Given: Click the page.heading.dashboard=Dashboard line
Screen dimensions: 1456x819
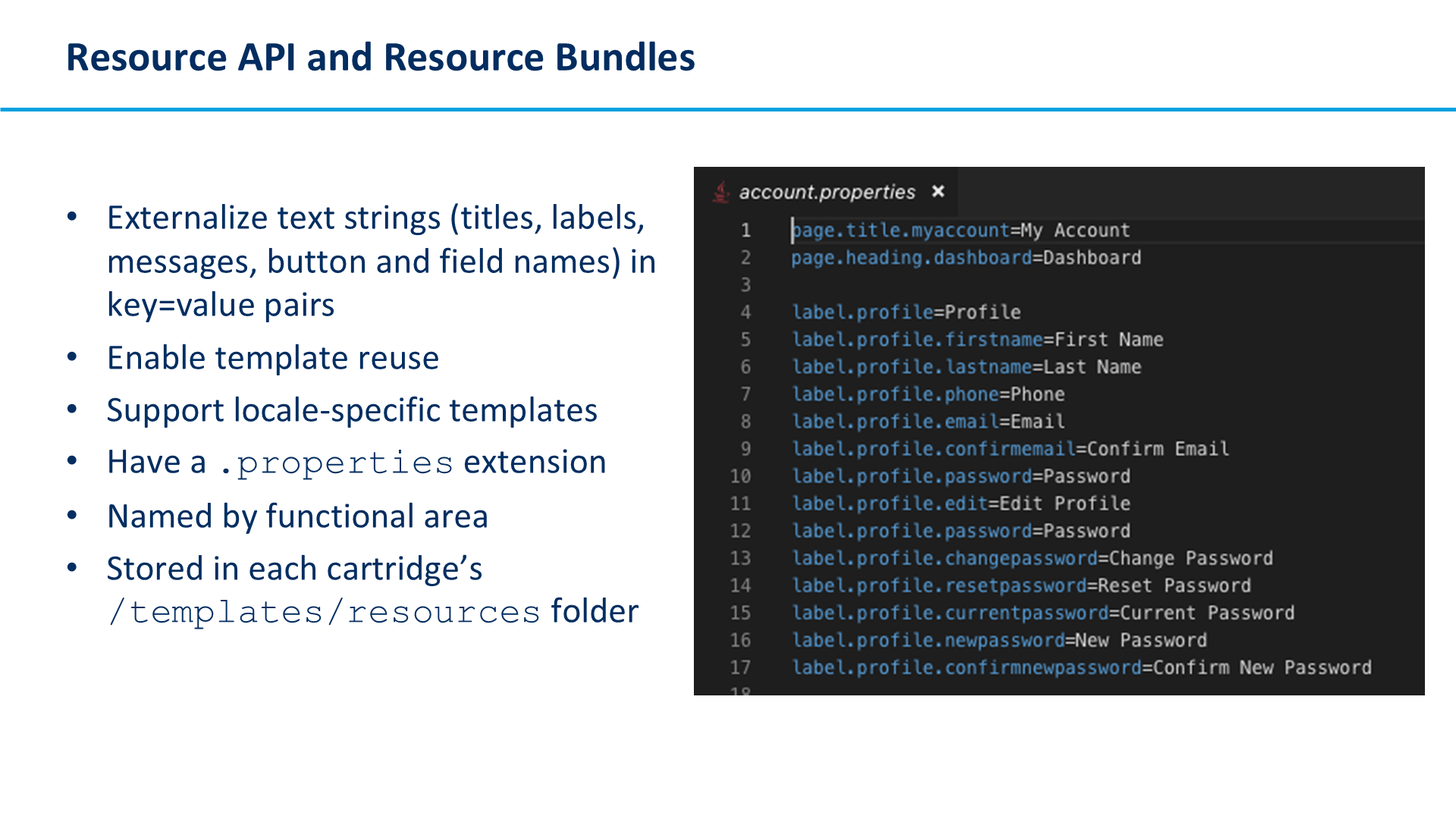Looking at the screenshot, I should coord(966,258).
